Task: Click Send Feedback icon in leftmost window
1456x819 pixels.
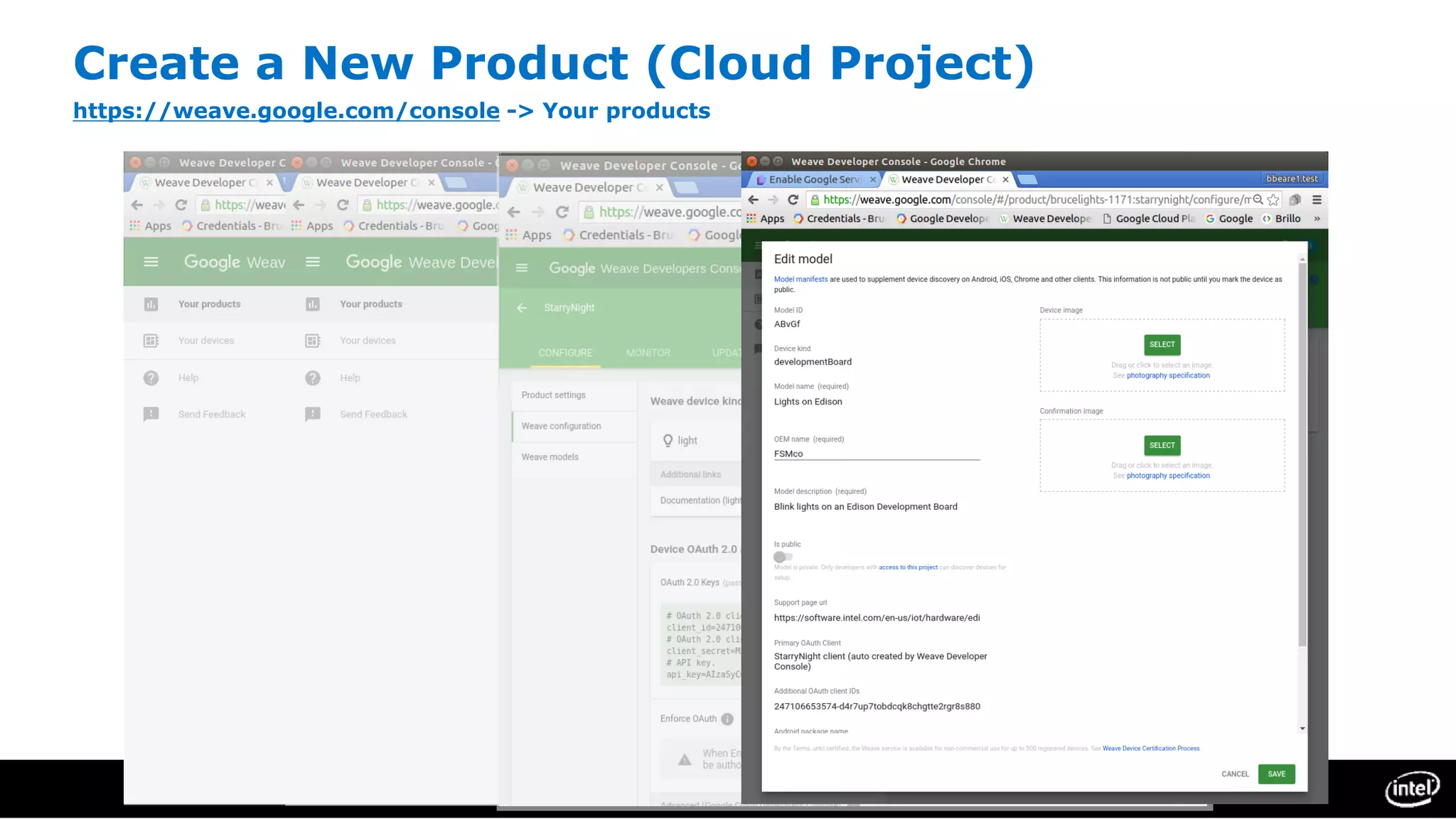Action: pyautogui.click(x=151, y=414)
